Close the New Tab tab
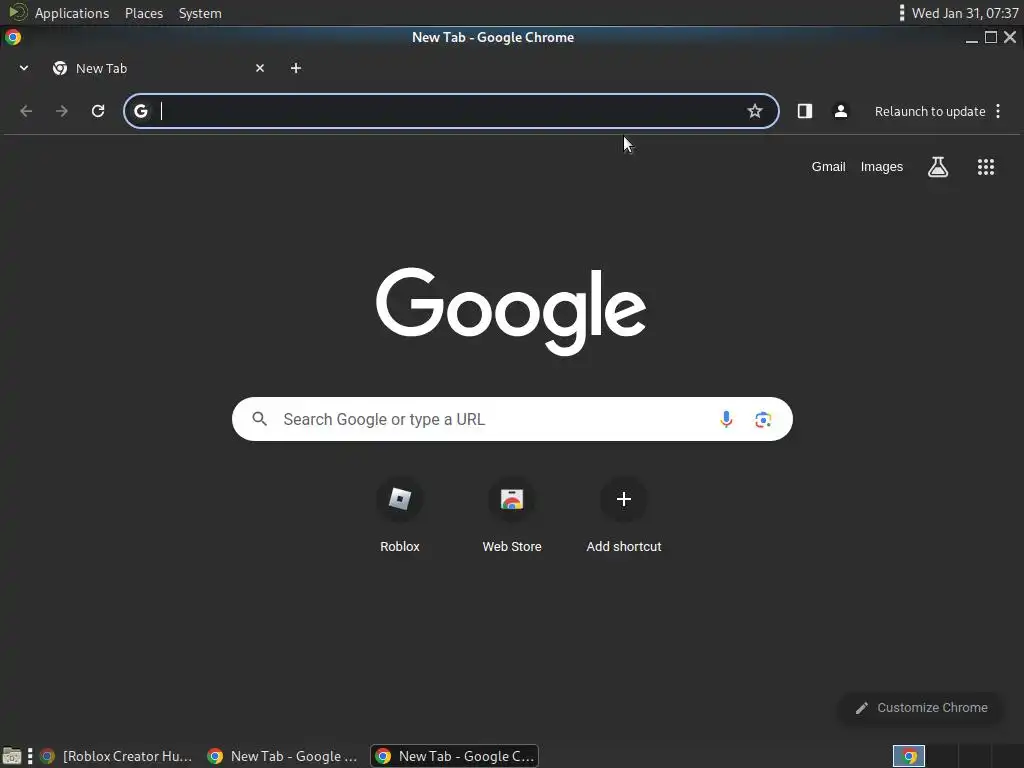The height and width of the screenshot is (768, 1024). [x=260, y=68]
